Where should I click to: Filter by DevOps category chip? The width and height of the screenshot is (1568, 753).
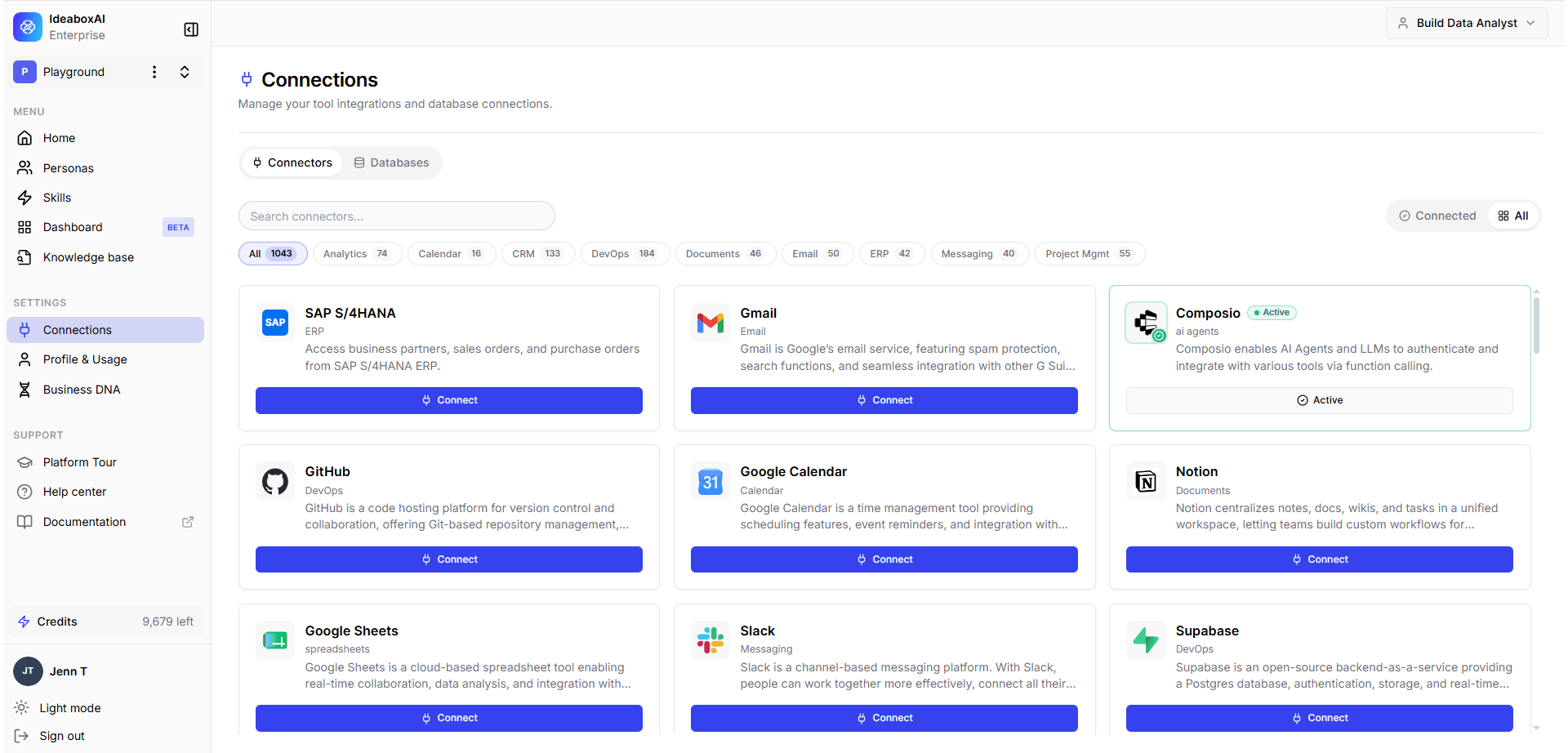click(625, 254)
